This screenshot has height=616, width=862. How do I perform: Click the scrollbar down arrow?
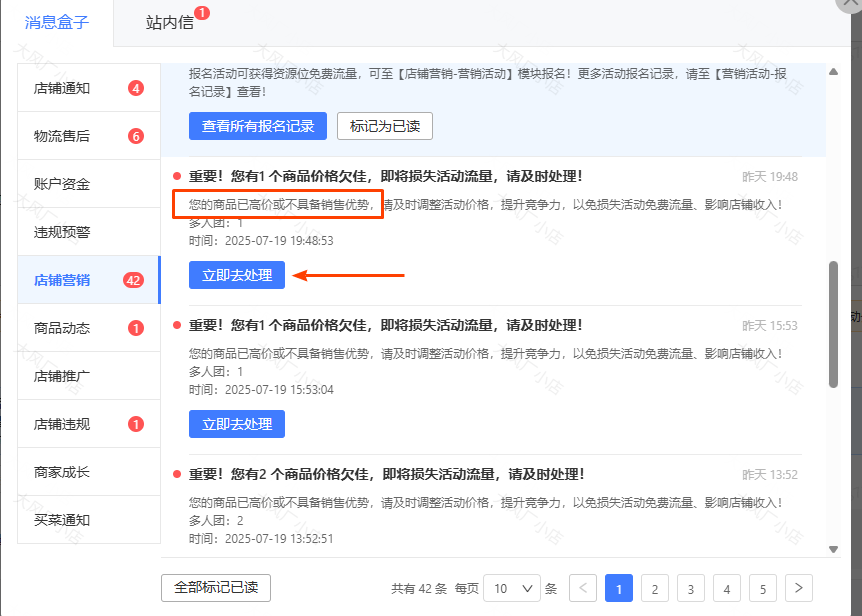tap(834, 548)
